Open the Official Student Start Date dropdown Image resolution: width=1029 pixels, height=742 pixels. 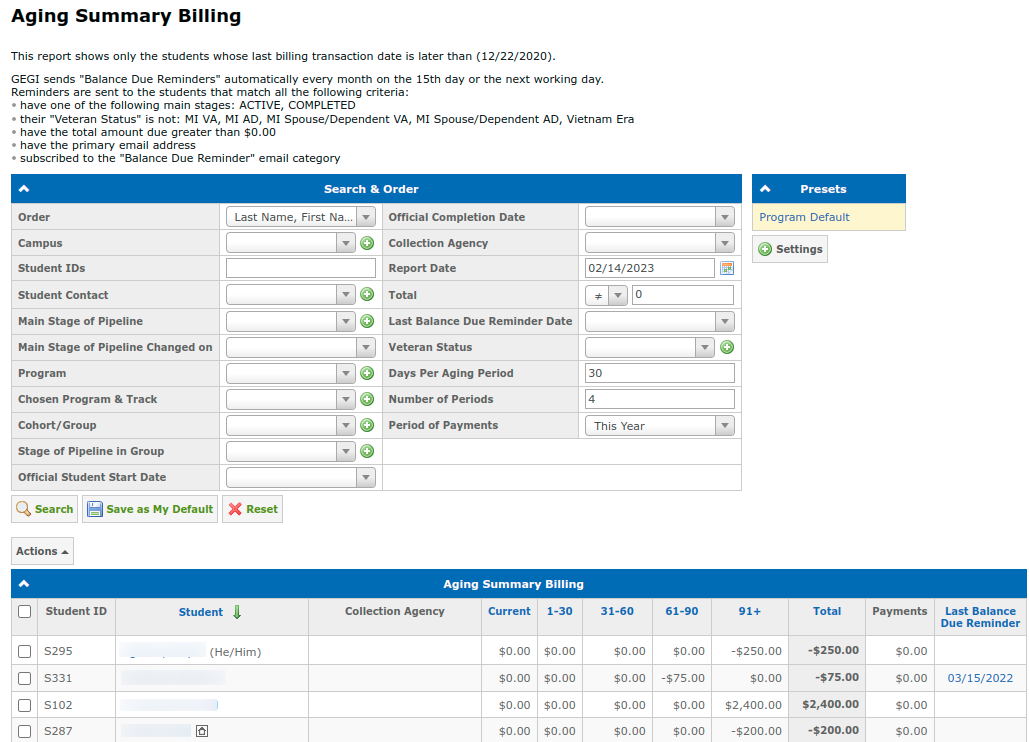pos(301,477)
